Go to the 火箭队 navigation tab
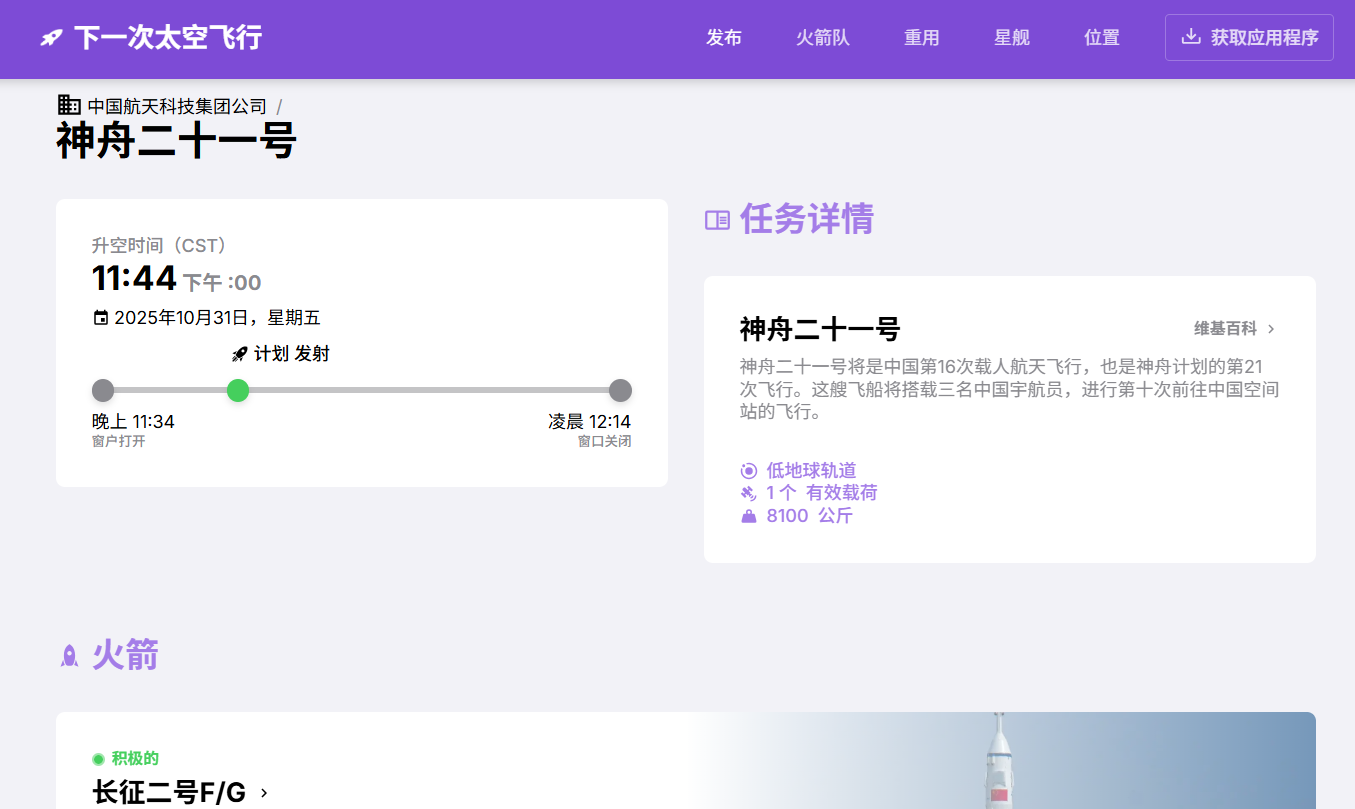The height and width of the screenshot is (809, 1355). (x=823, y=38)
